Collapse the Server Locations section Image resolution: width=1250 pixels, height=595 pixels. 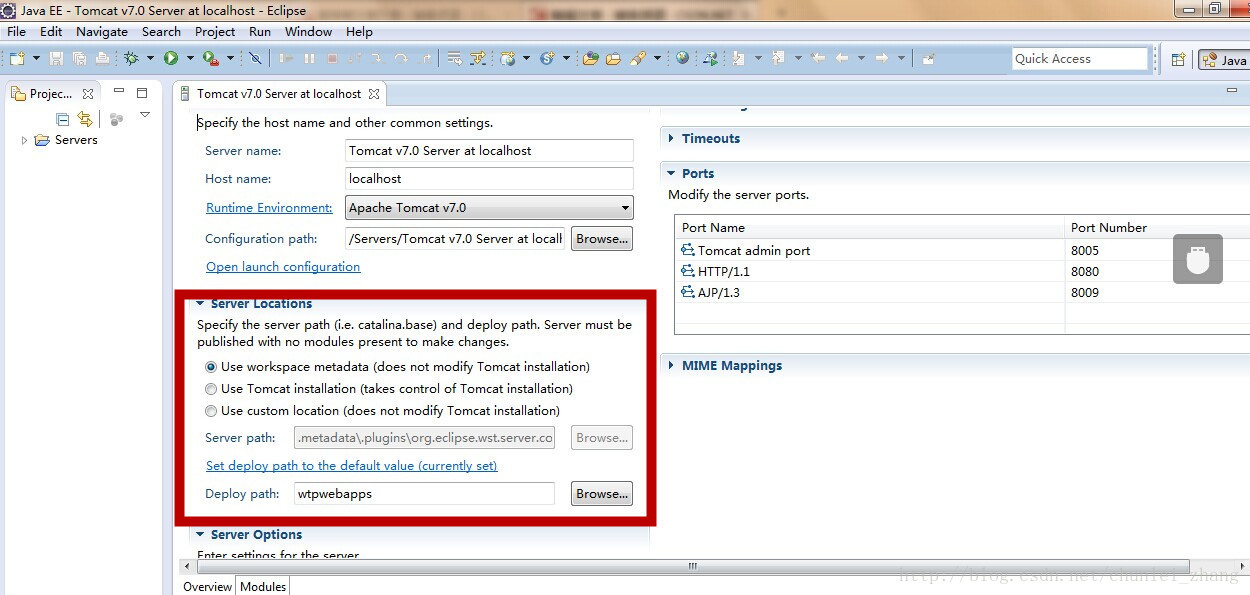pos(200,304)
